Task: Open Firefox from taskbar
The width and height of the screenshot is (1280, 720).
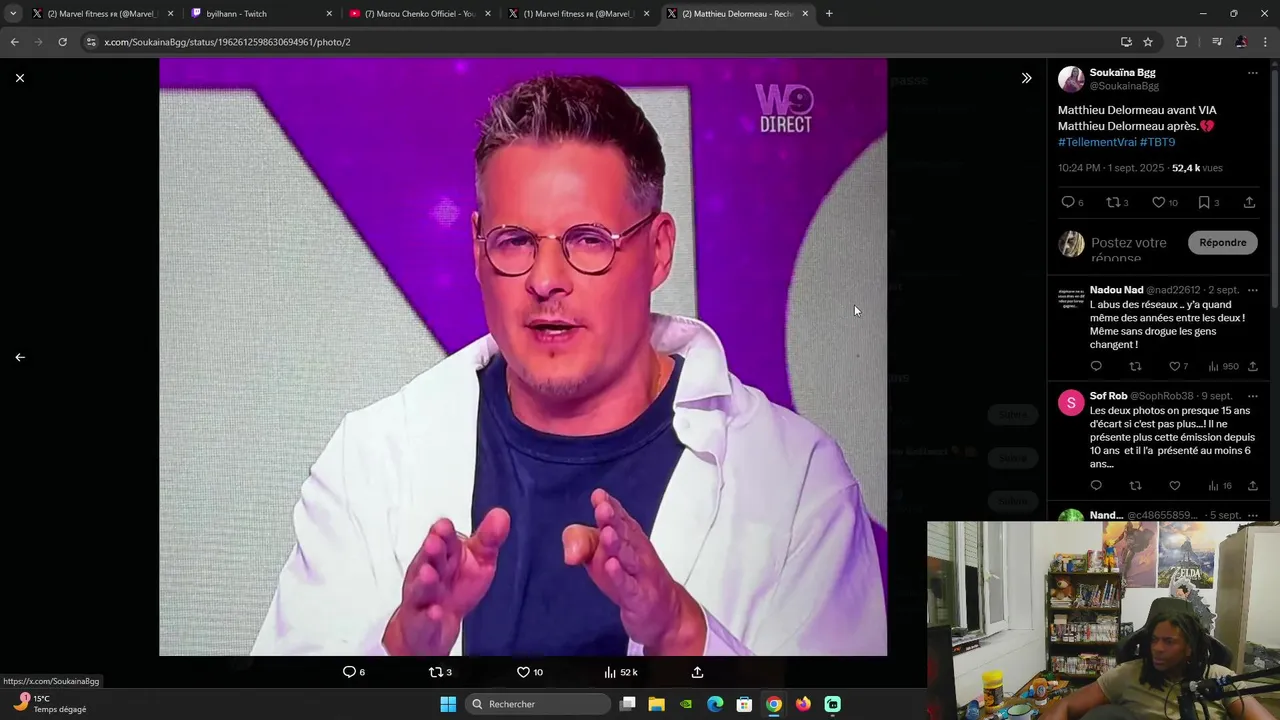Action: click(x=803, y=704)
